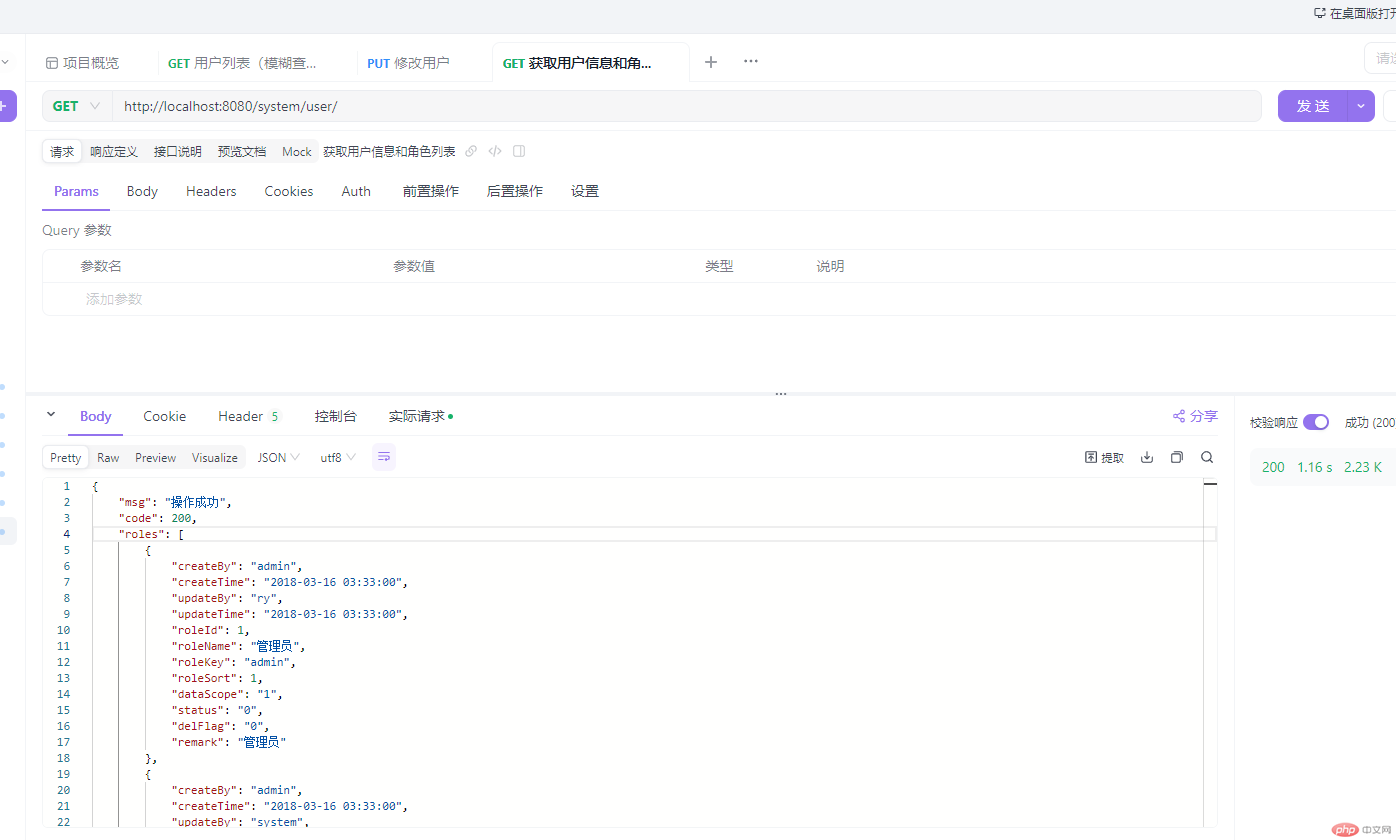
Task: Click the 2.23 K response size
Action: pyautogui.click(x=1363, y=467)
